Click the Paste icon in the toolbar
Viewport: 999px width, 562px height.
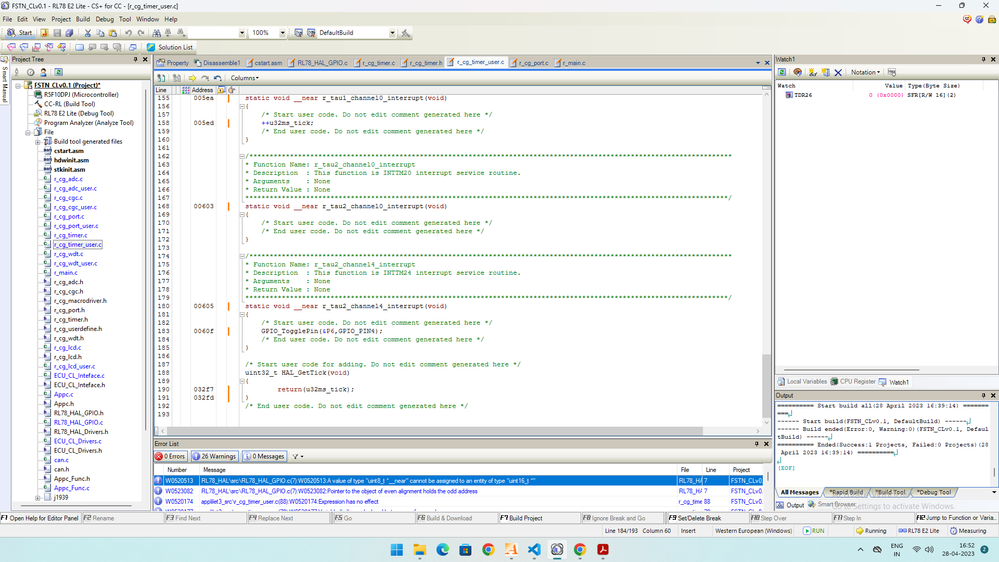click(112, 32)
